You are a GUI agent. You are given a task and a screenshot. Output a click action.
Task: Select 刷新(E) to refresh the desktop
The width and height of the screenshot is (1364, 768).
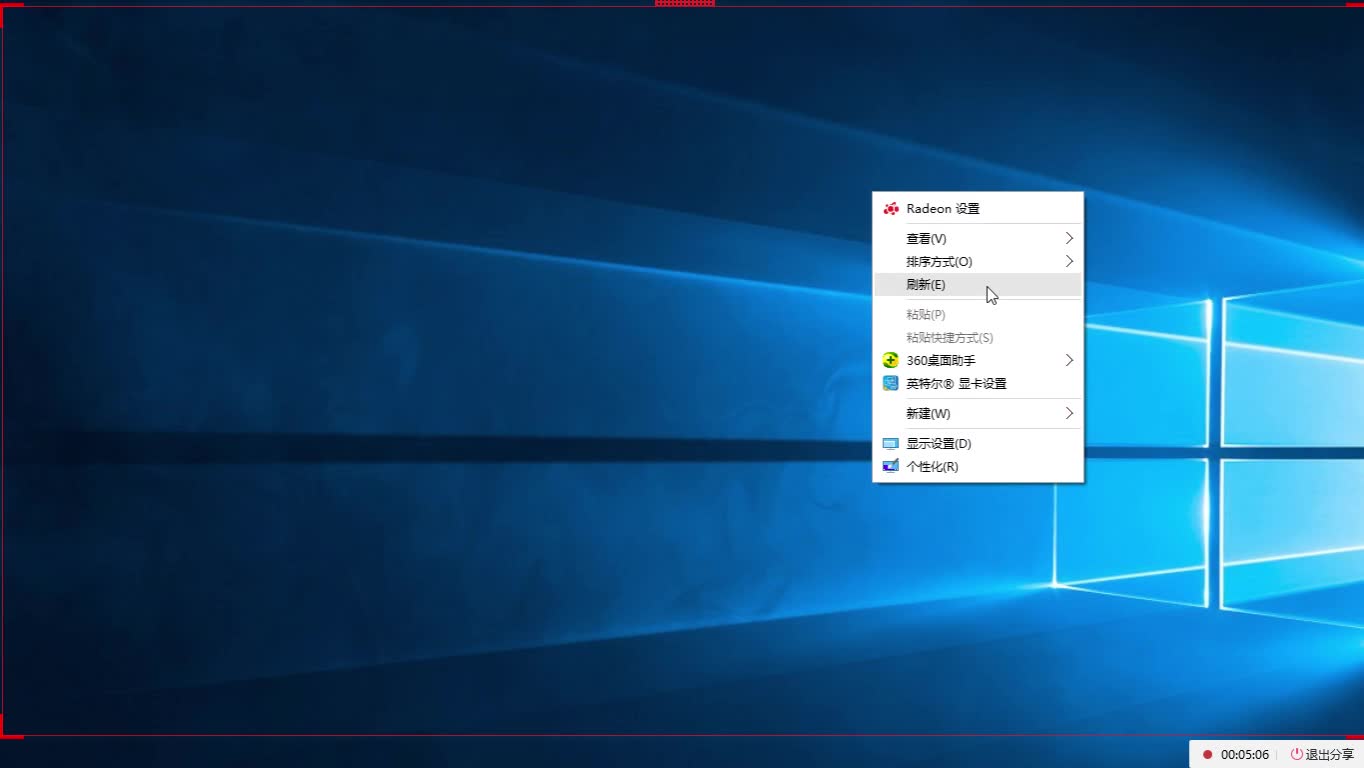coord(977,285)
